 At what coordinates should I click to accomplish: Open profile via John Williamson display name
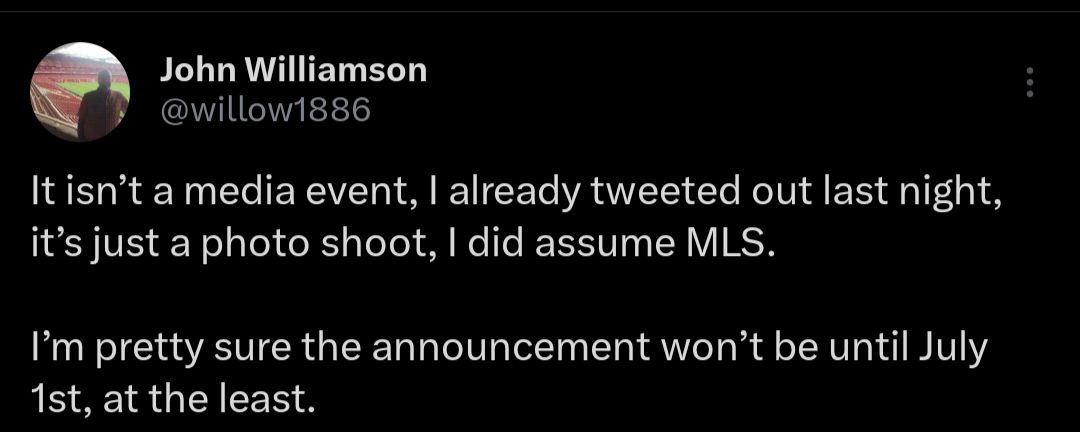pos(293,69)
